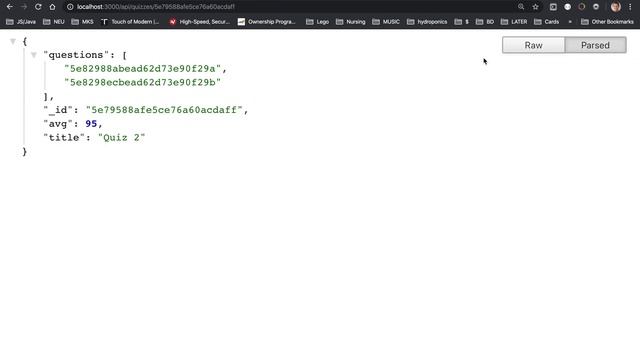Click the avg value 95

(91, 124)
